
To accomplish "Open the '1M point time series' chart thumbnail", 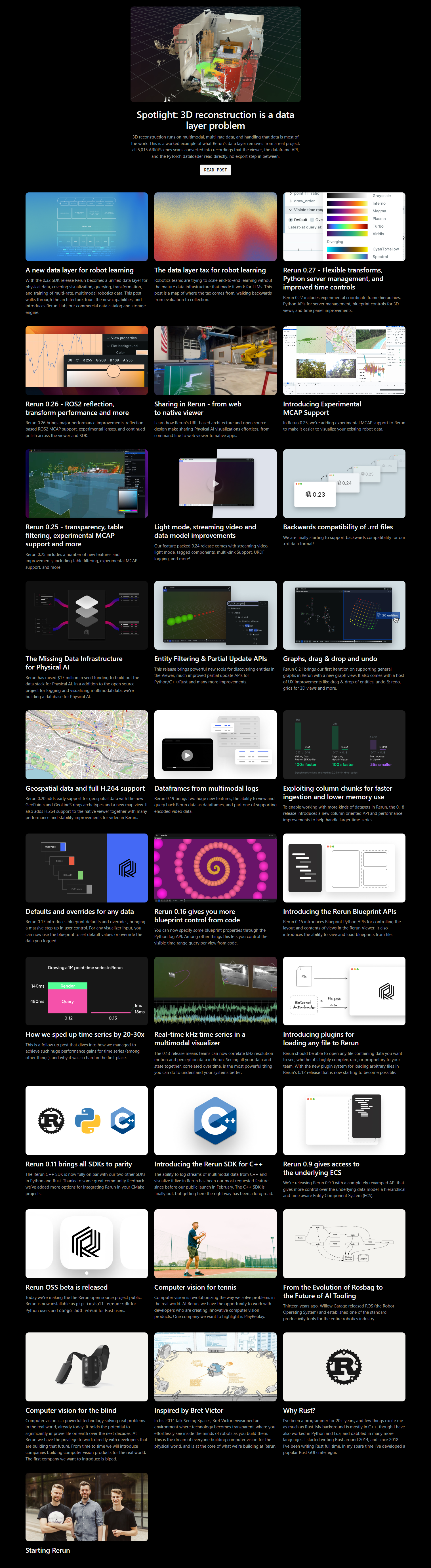I will point(87,991).
